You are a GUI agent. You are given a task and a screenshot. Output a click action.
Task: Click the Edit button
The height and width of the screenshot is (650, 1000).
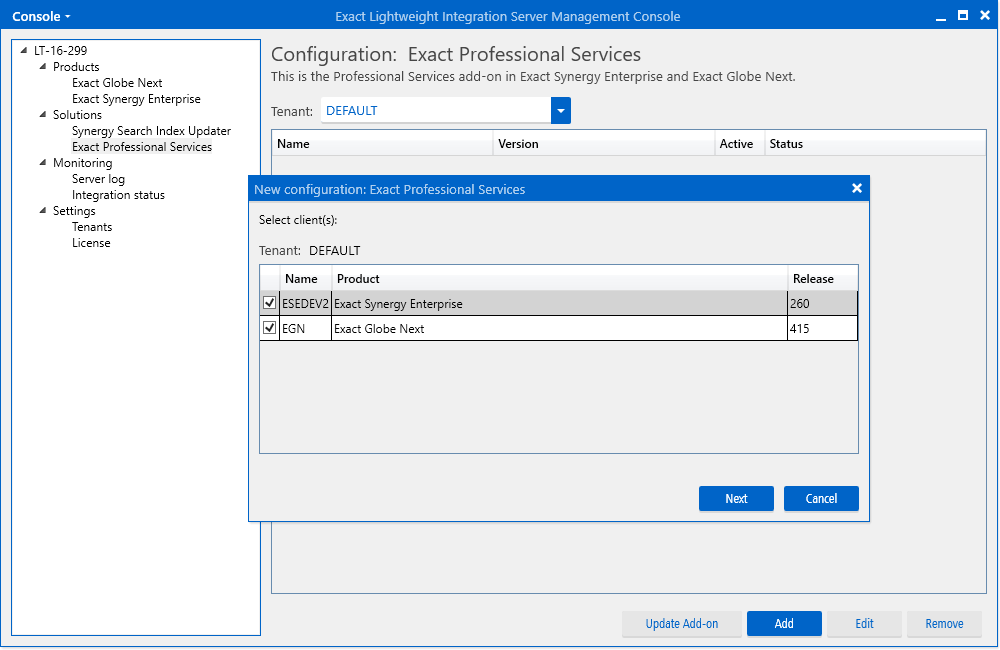(864, 624)
